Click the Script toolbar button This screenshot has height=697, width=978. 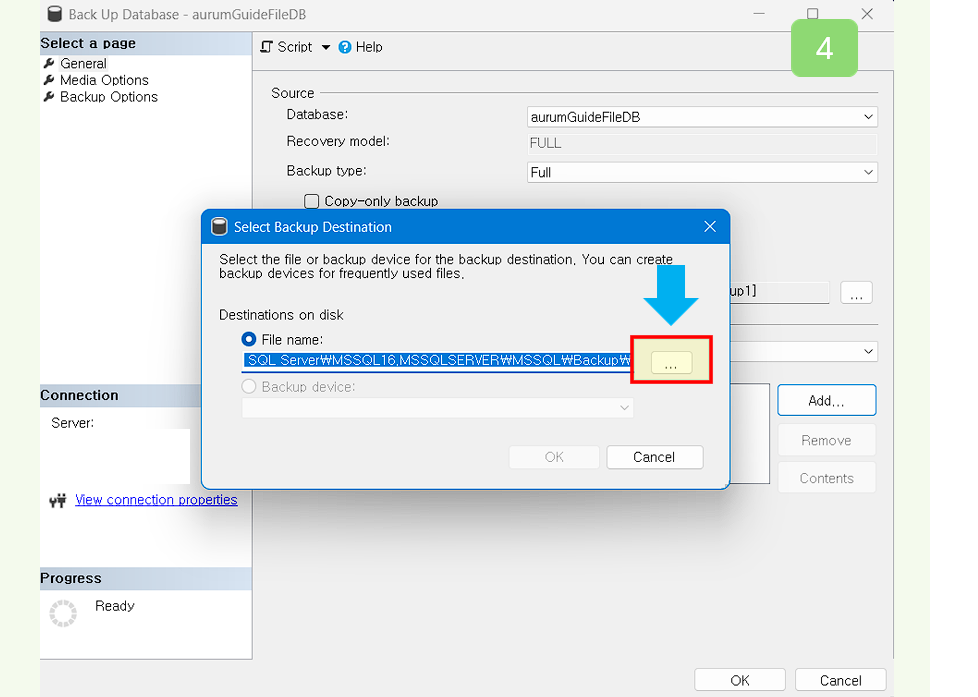(x=286, y=47)
